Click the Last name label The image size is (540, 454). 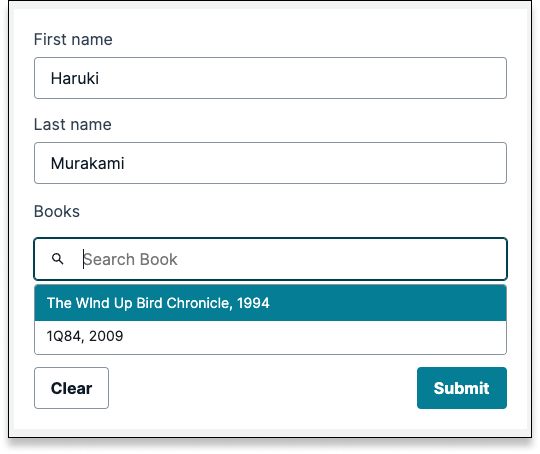(x=73, y=124)
